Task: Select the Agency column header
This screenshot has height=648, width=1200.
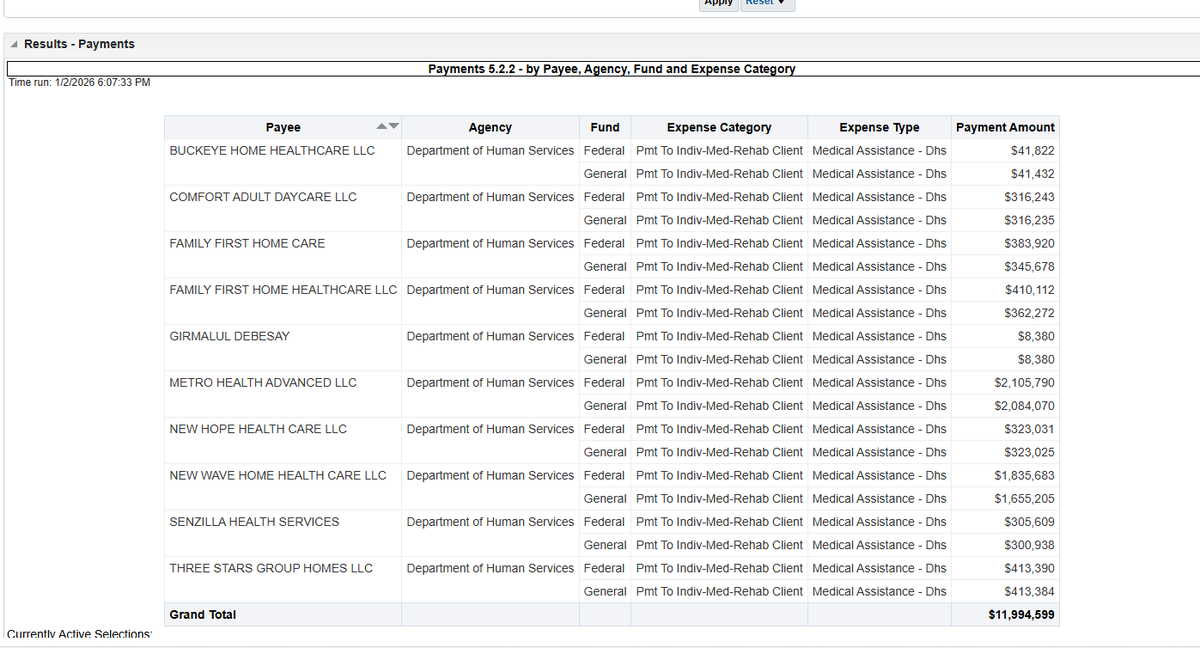Action: point(490,127)
